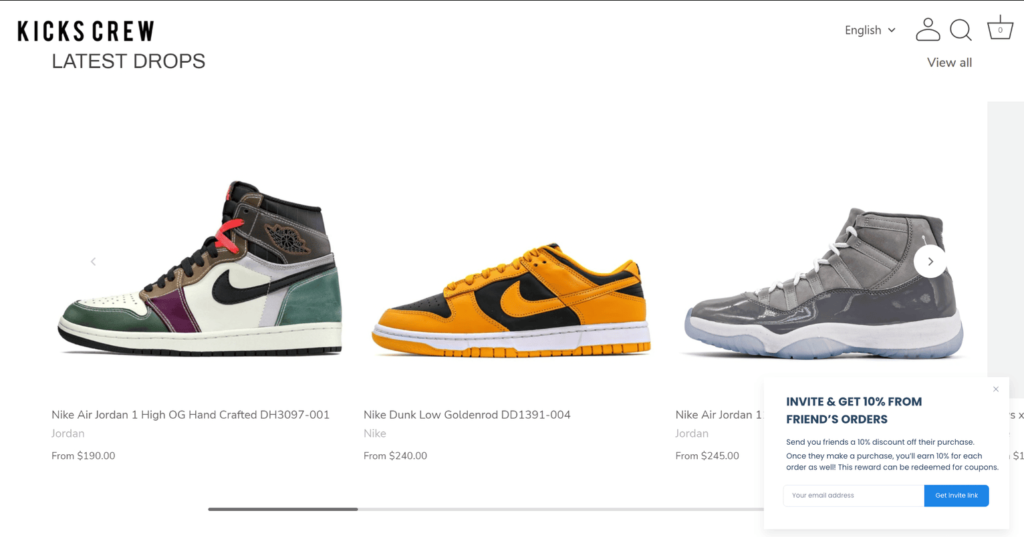Screen dimensions: 1024x537
Task: Open the user account icon
Action: click(927, 29)
